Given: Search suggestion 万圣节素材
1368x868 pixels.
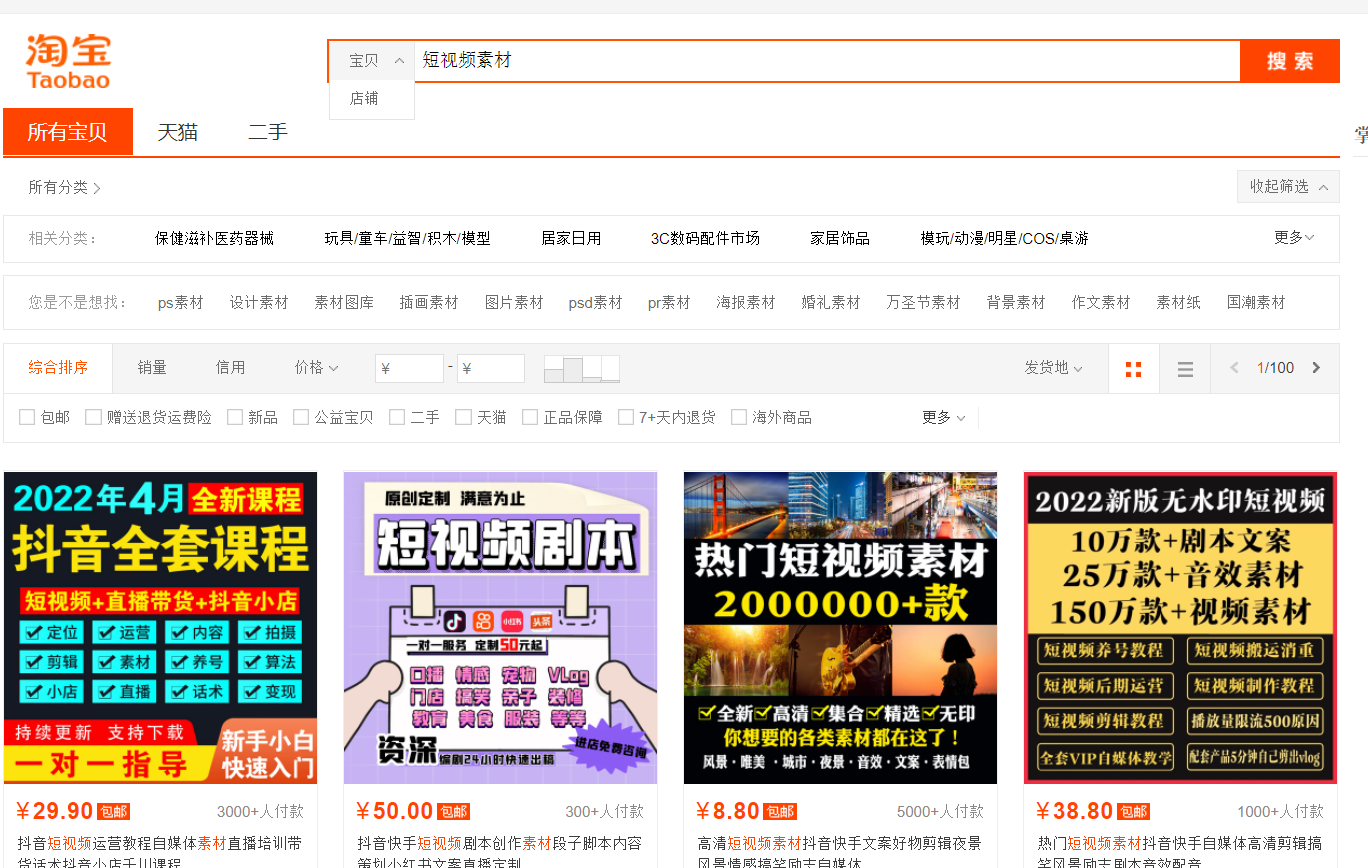Looking at the screenshot, I should tap(923, 302).
